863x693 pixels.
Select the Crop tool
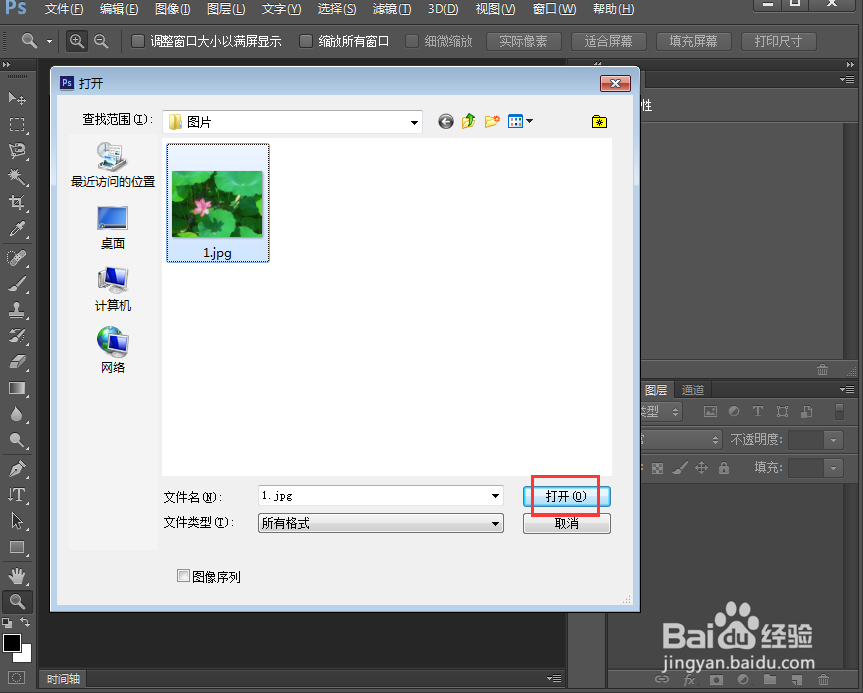pos(17,203)
